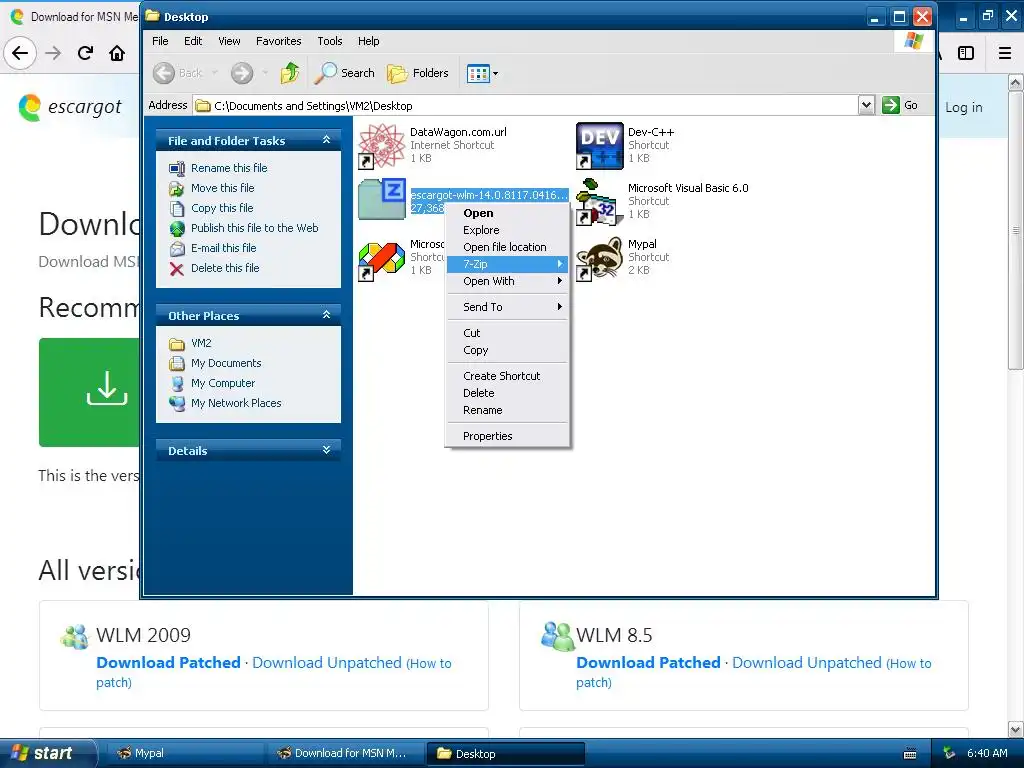
Task: Expand the address bar dropdown
Action: click(x=866, y=105)
